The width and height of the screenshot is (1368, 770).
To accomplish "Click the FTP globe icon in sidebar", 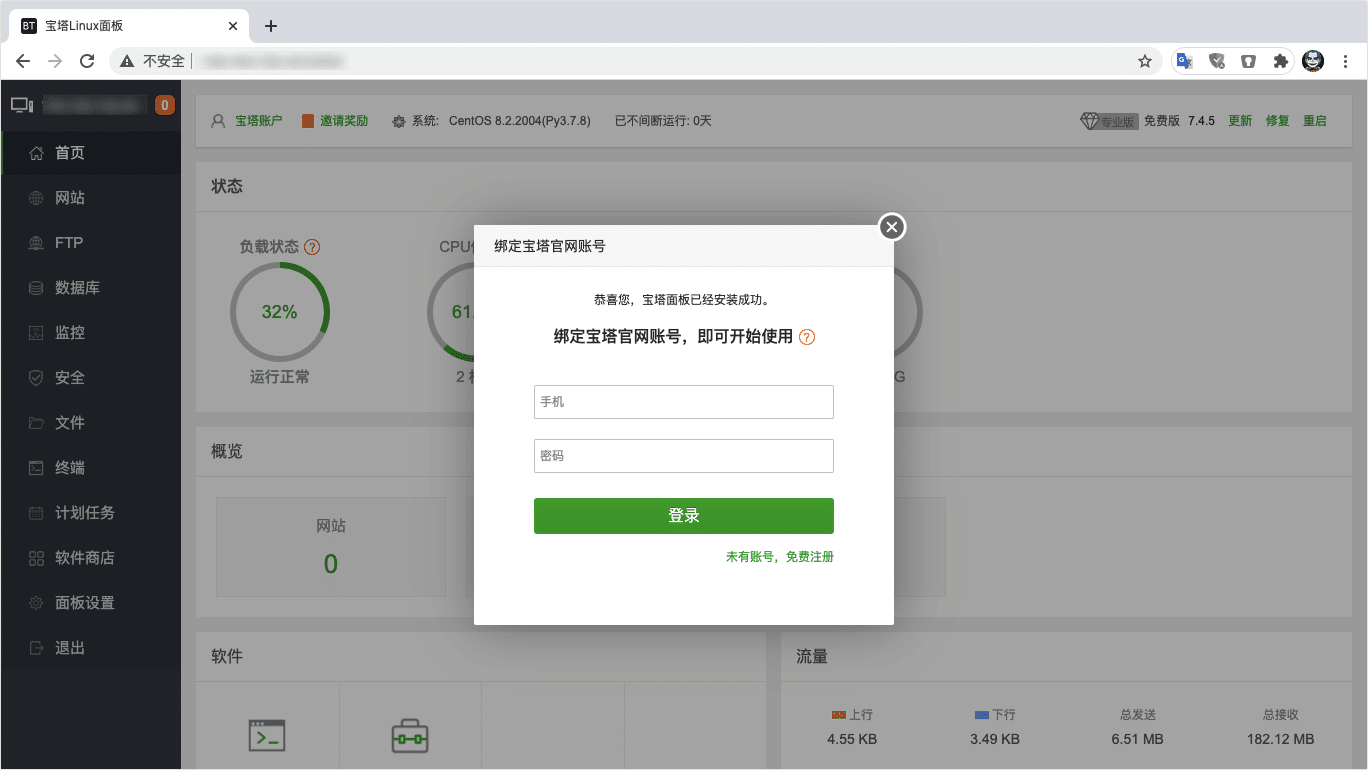I will (x=36, y=243).
